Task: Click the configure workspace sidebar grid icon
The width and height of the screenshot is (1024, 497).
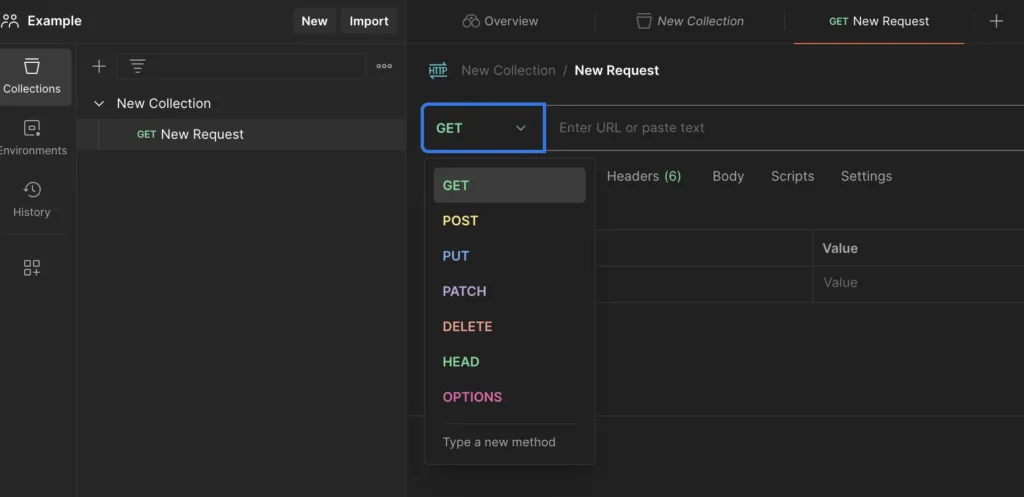Action: pos(32,267)
